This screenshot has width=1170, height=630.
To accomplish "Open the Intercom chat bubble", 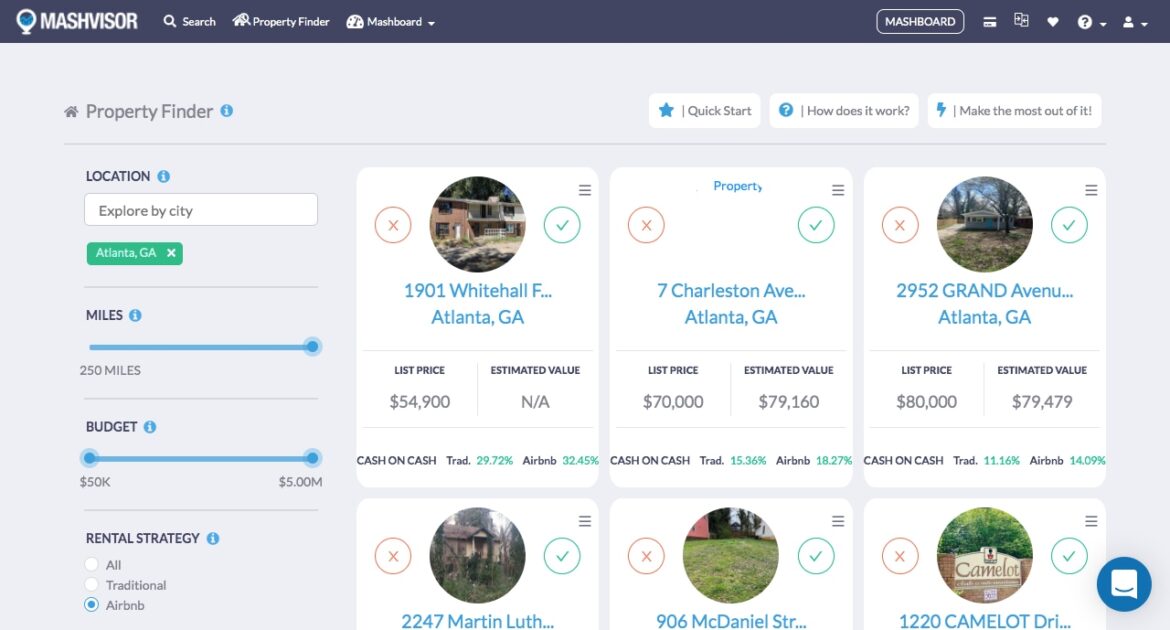I will (1124, 584).
